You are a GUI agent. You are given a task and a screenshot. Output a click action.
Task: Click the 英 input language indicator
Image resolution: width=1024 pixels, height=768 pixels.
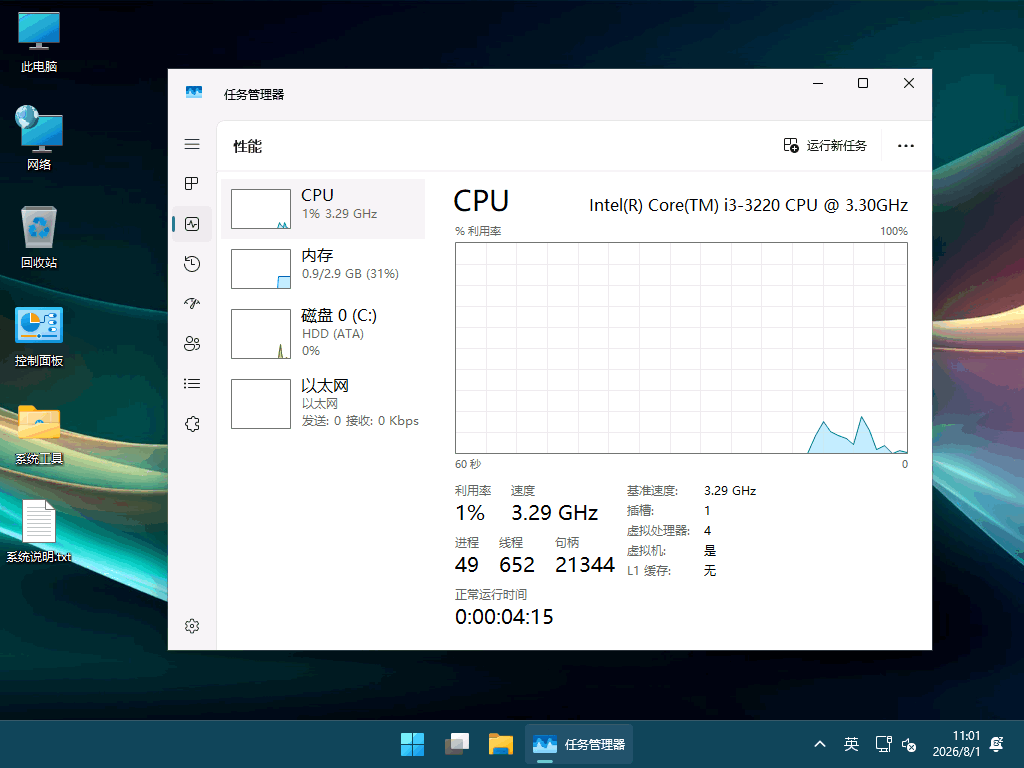(x=851, y=744)
